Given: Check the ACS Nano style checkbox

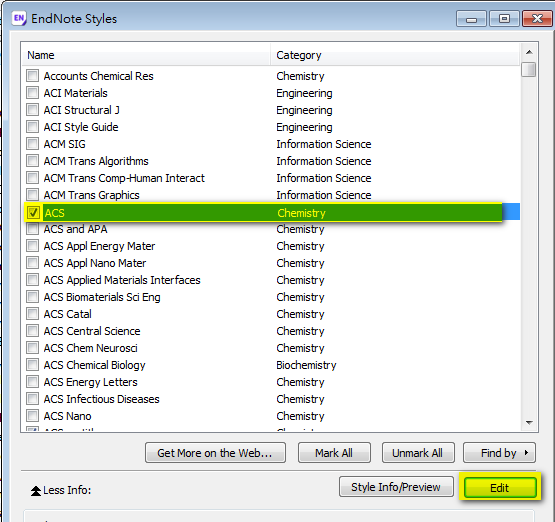Looking at the screenshot, I should pyautogui.click(x=33, y=416).
